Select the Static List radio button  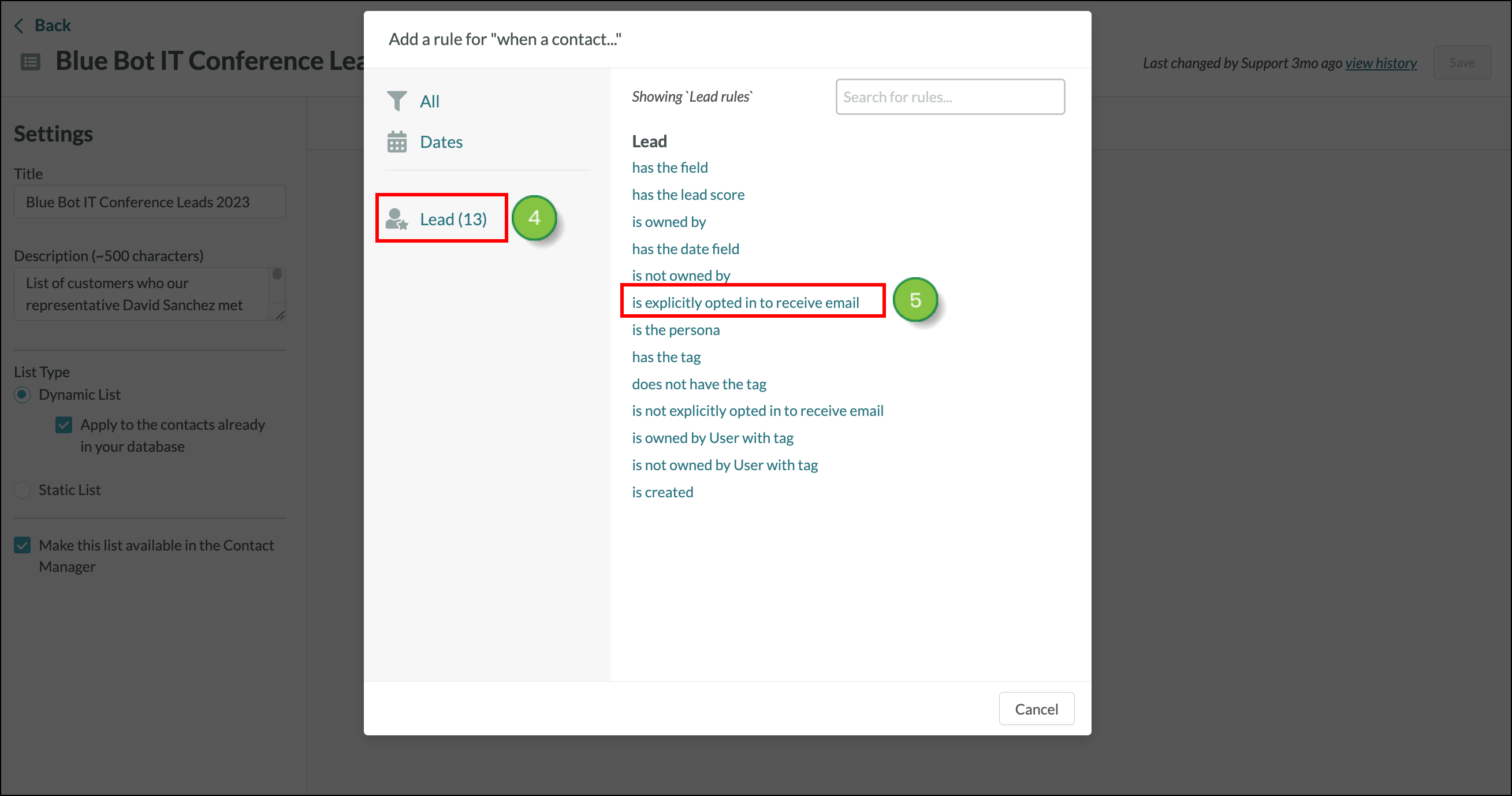23,490
